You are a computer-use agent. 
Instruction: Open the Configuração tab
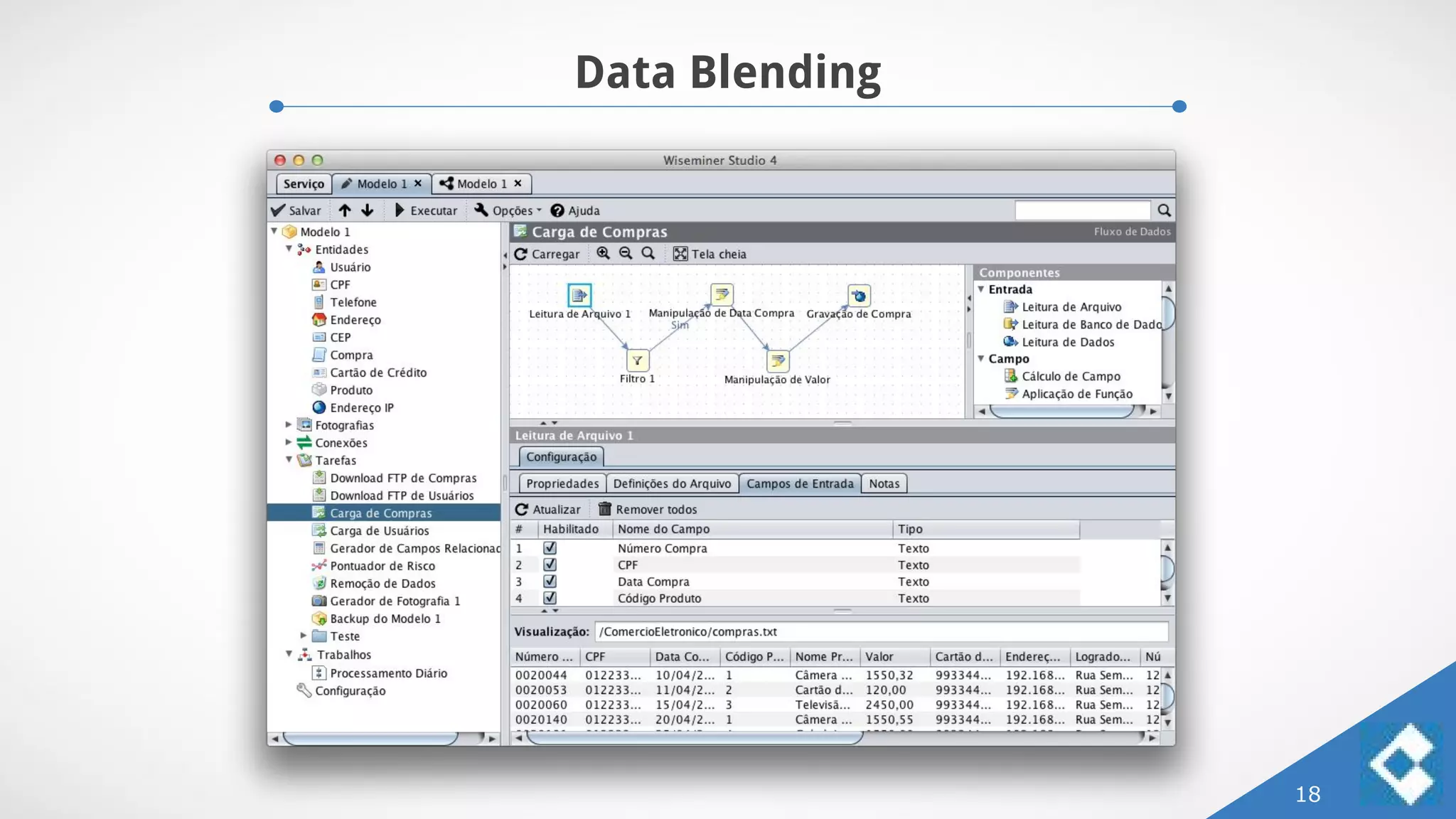pos(561,456)
